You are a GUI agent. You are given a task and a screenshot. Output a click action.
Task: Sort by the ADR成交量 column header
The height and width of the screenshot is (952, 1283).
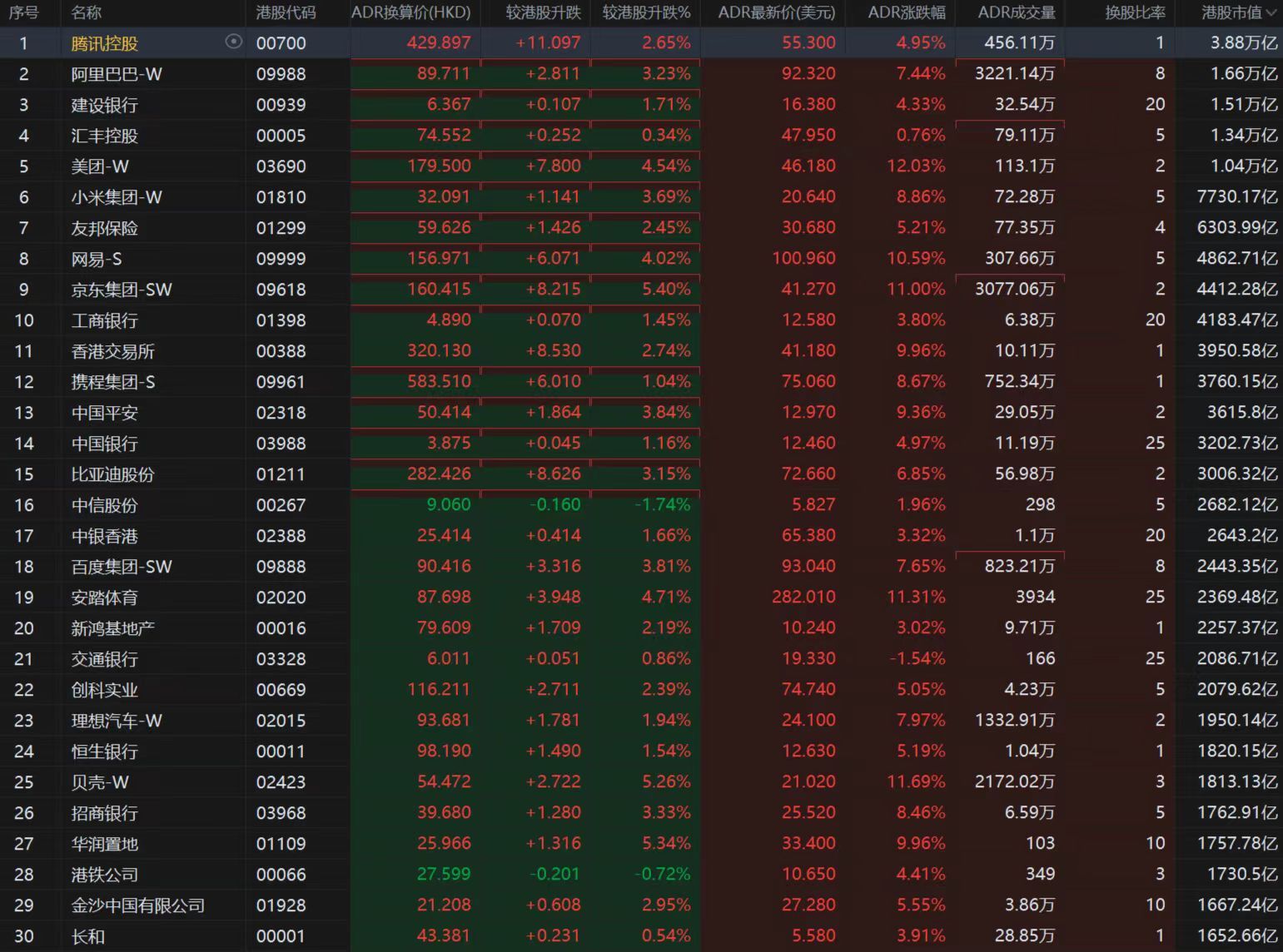pos(1016,12)
